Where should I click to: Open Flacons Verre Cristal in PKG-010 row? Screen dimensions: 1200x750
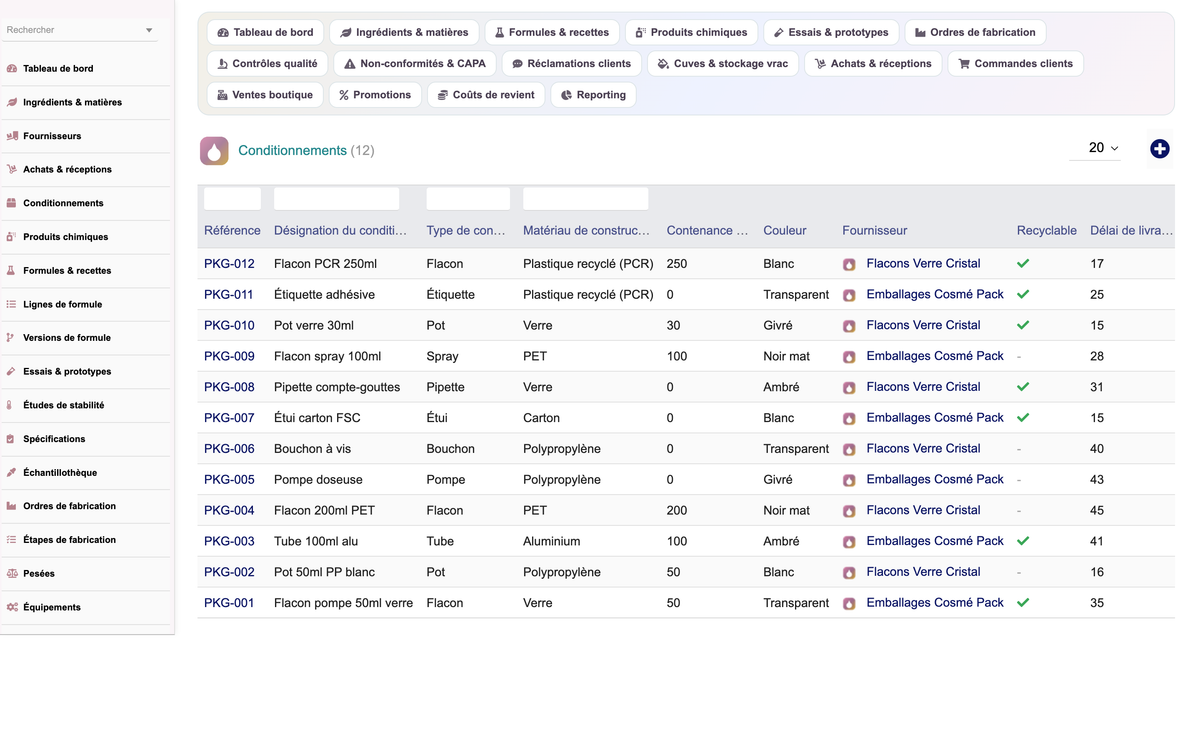[x=923, y=325]
